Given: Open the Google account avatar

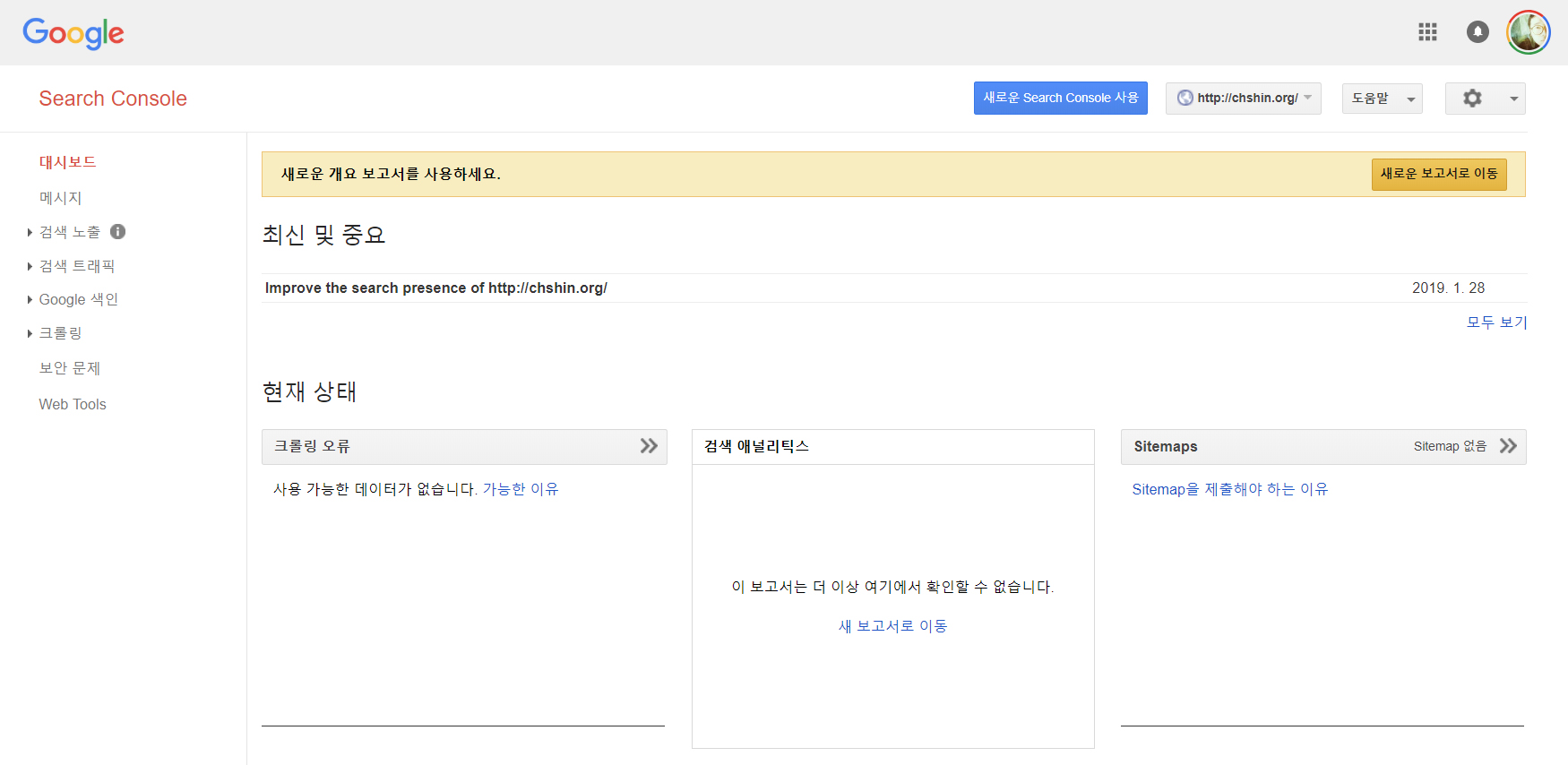Looking at the screenshot, I should coord(1529,32).
